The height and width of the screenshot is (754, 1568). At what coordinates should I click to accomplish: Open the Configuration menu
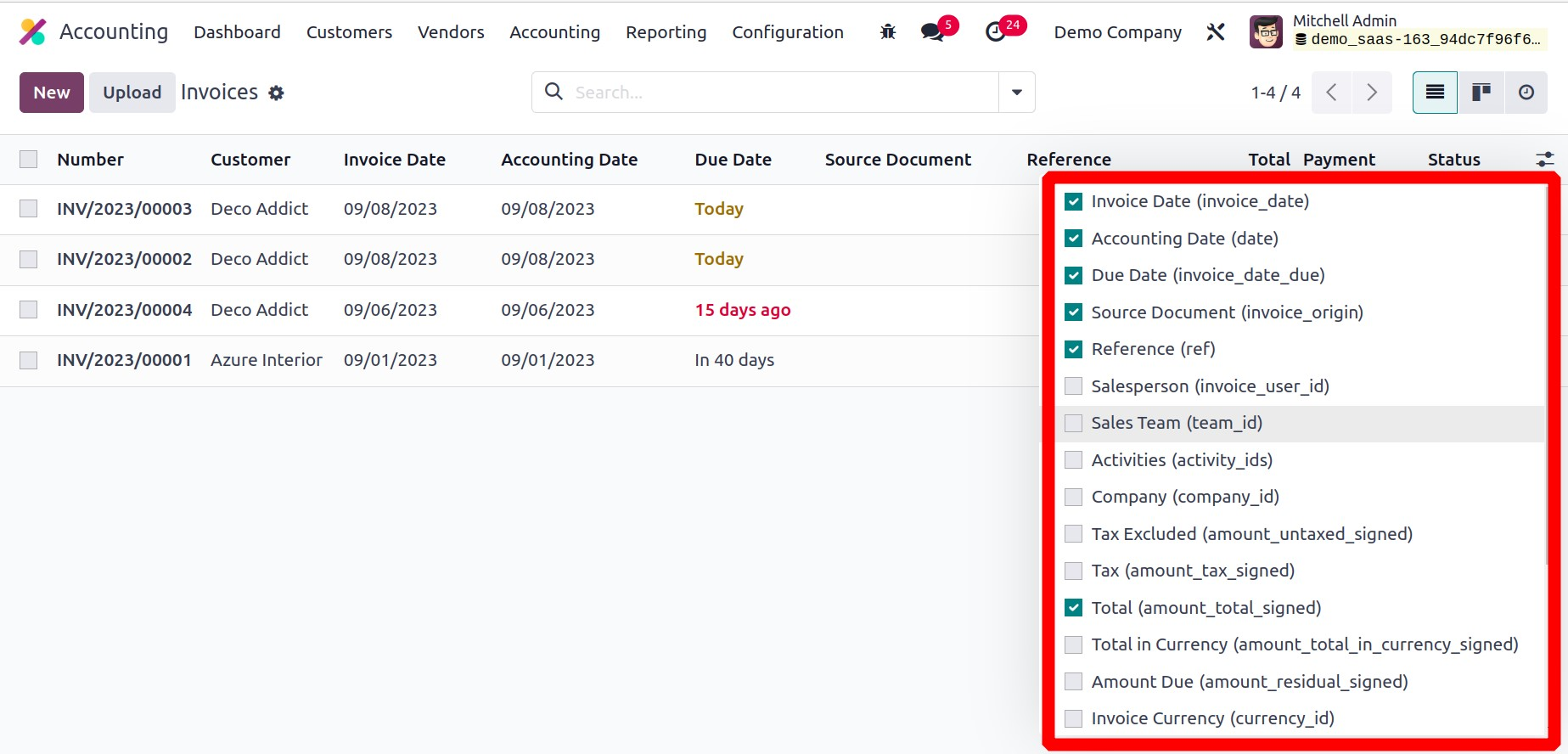pyautogui.click(x=787, y=32)
